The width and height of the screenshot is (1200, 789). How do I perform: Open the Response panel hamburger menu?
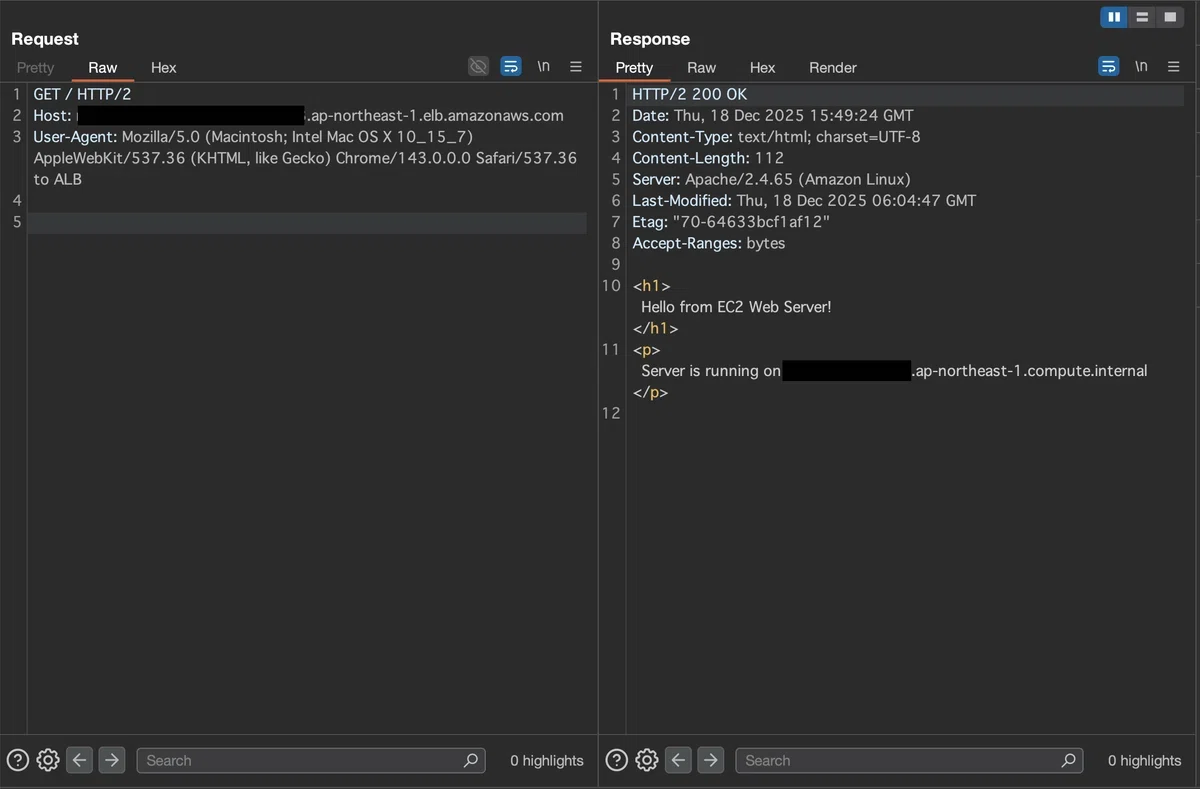click(x=1175, y=66)
